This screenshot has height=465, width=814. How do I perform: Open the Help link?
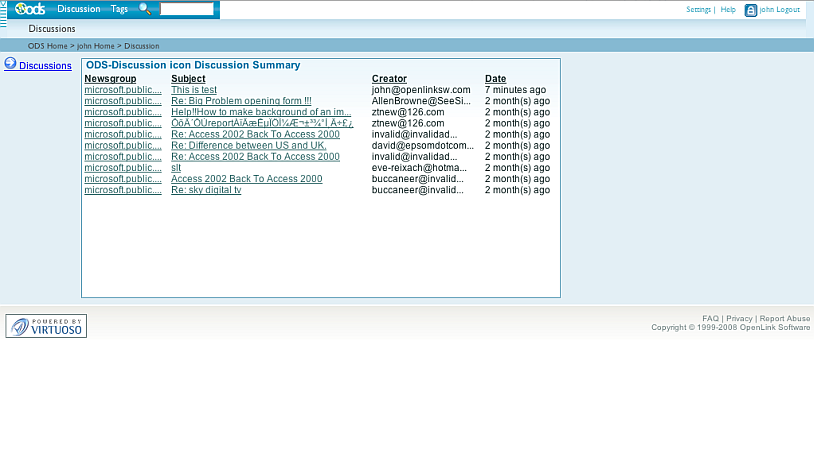click(728, 10)
